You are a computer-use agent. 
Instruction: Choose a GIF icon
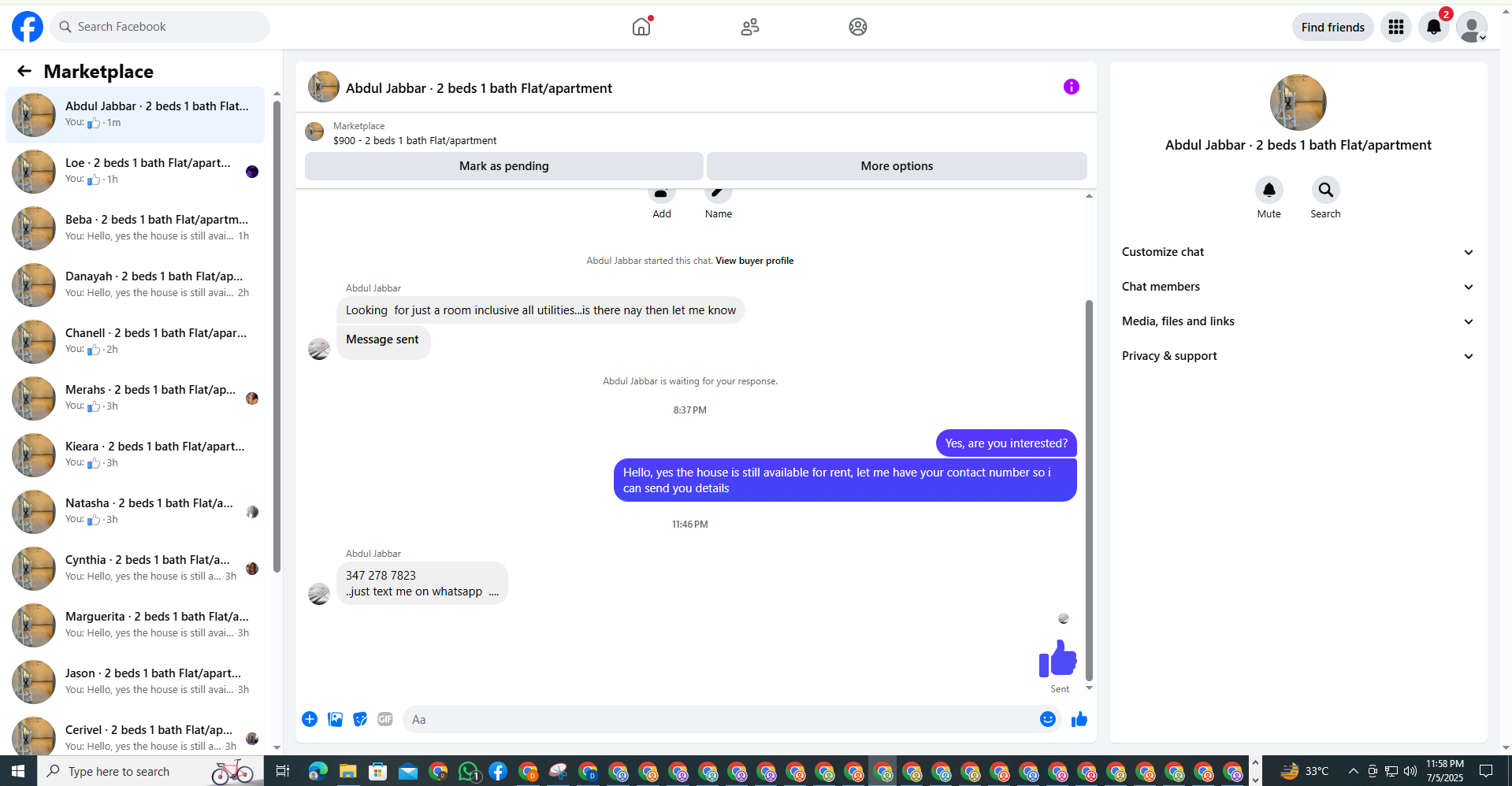click(385, 719)
